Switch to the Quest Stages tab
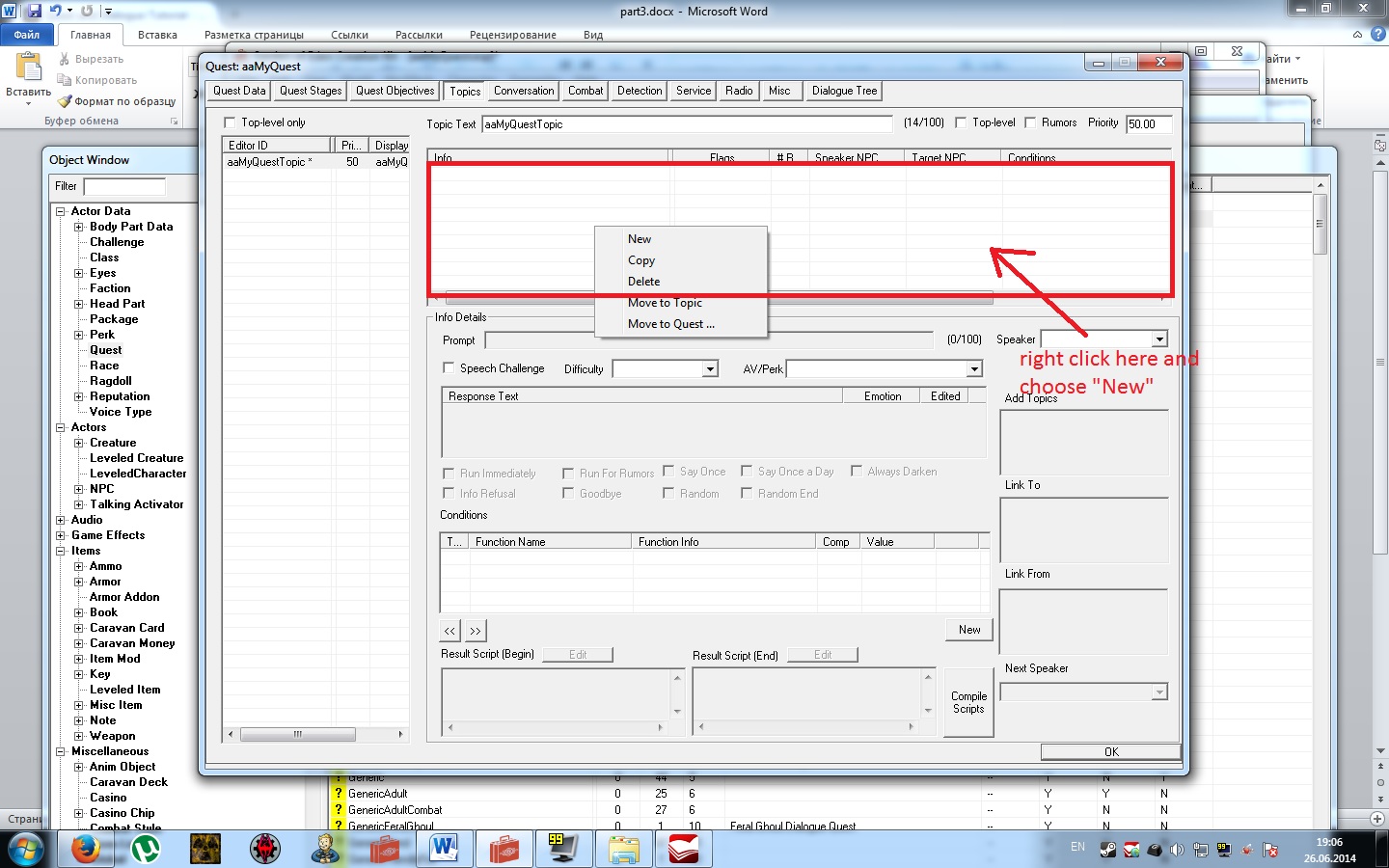The width and height of the screenshot is (1389, 868). coord(311,91)
